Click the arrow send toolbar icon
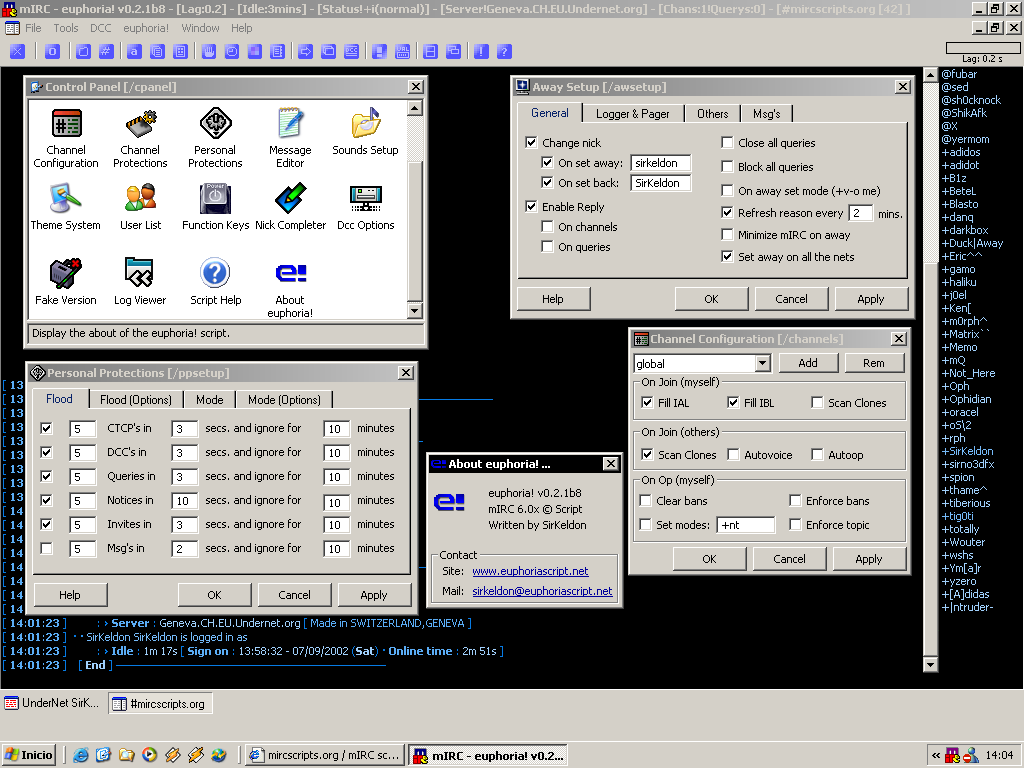Image resolution: width=1024 pixels, height=768 pixels. tap(306, 52)
